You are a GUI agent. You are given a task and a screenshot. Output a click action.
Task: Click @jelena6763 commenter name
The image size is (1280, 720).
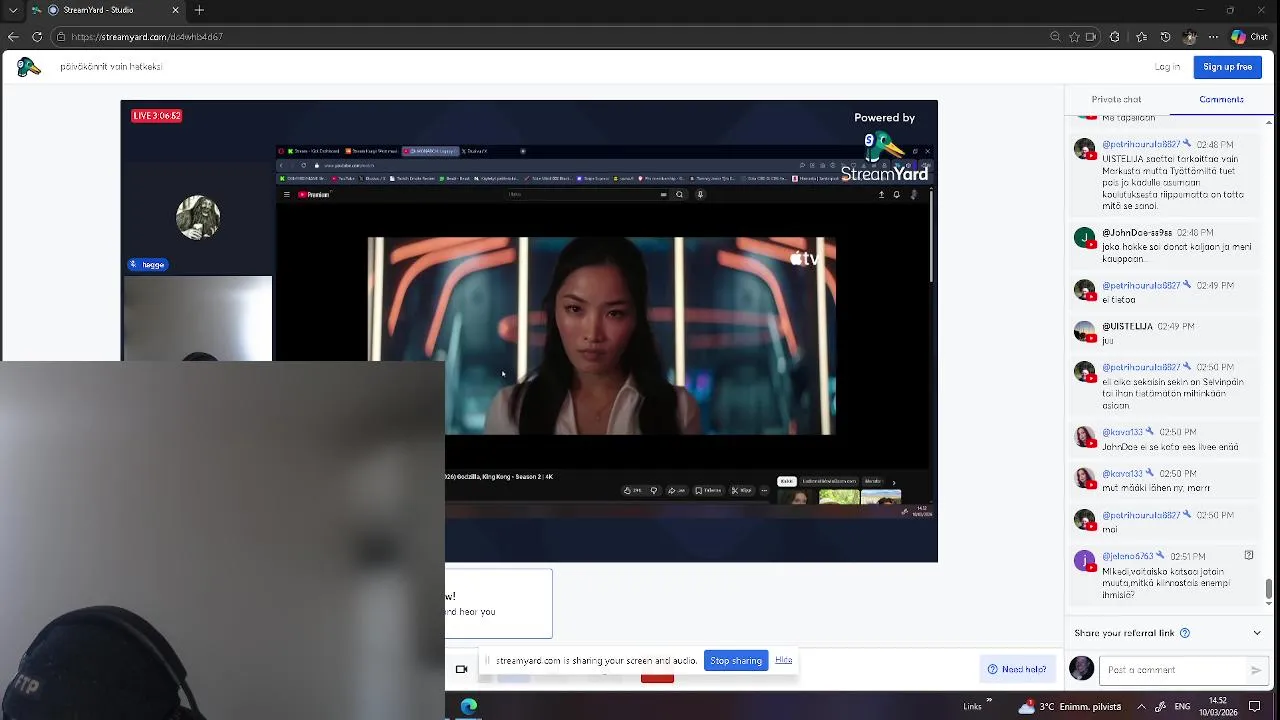[1127, 556]
